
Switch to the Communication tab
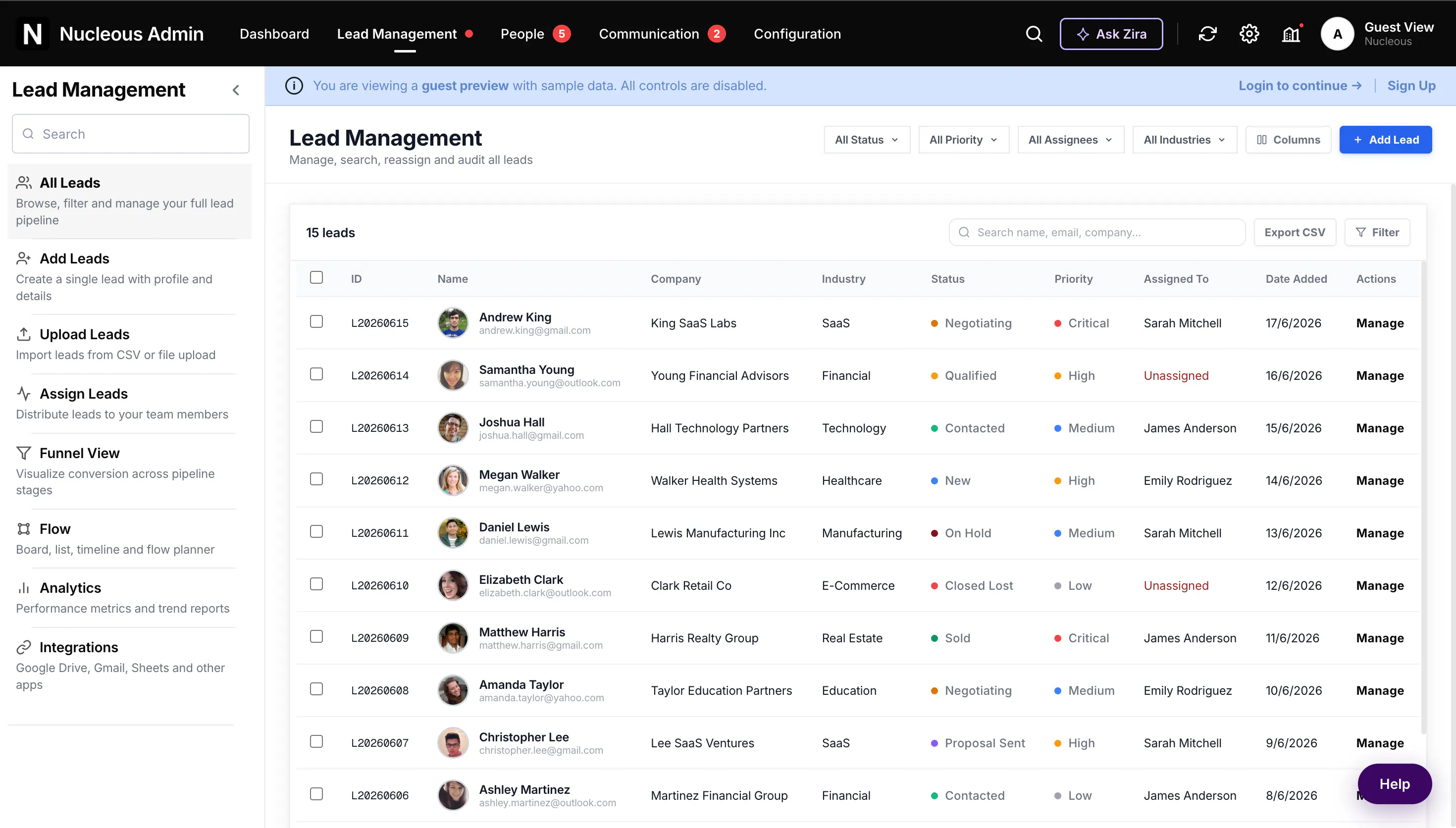click(x=662, y=34)
